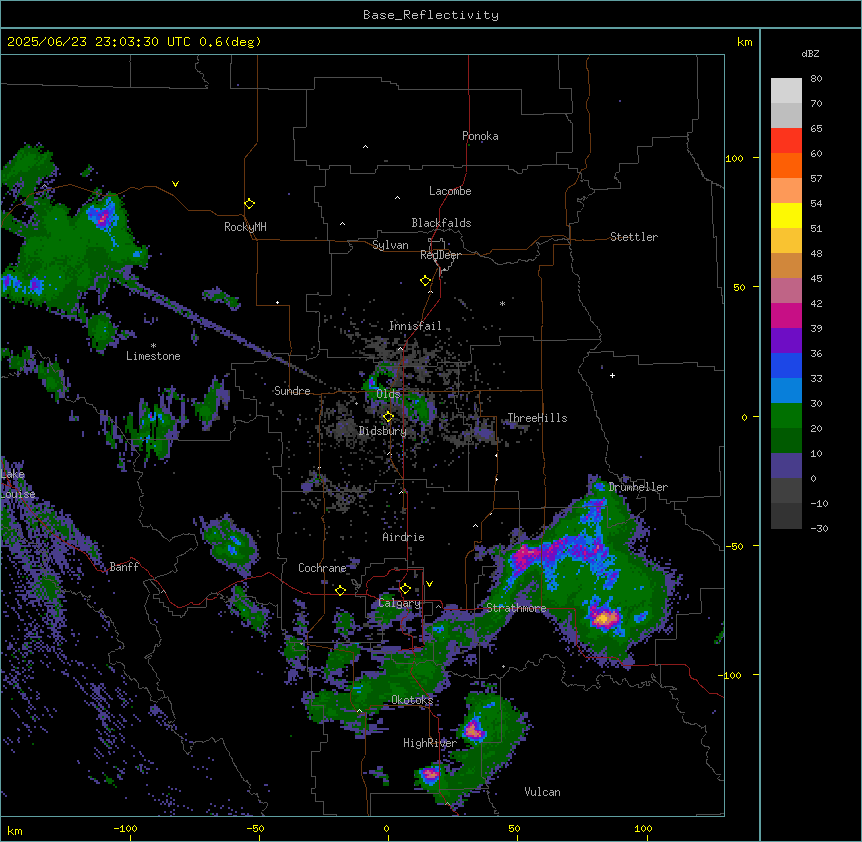The width and height of the screenshot is (862, 842).
Task: Click the yellow diamond marker south of RedDeer
Action: pos(425,281)
